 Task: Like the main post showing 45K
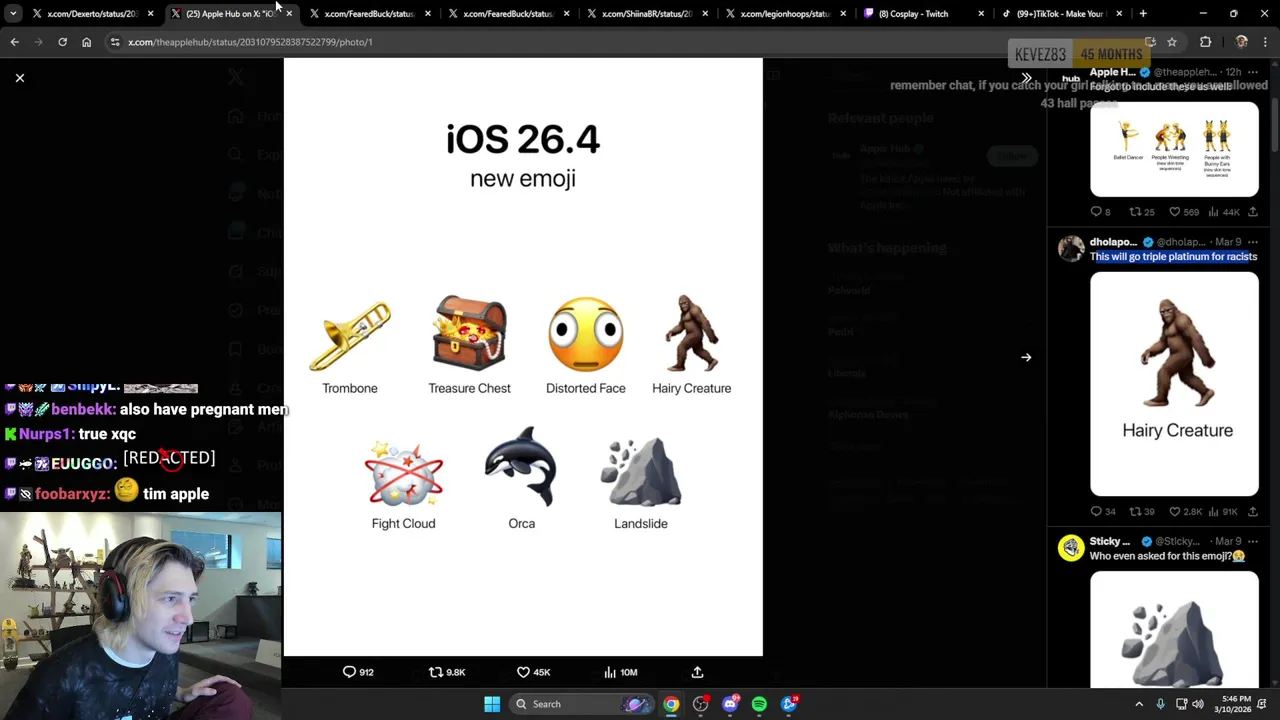click(533, 672)
